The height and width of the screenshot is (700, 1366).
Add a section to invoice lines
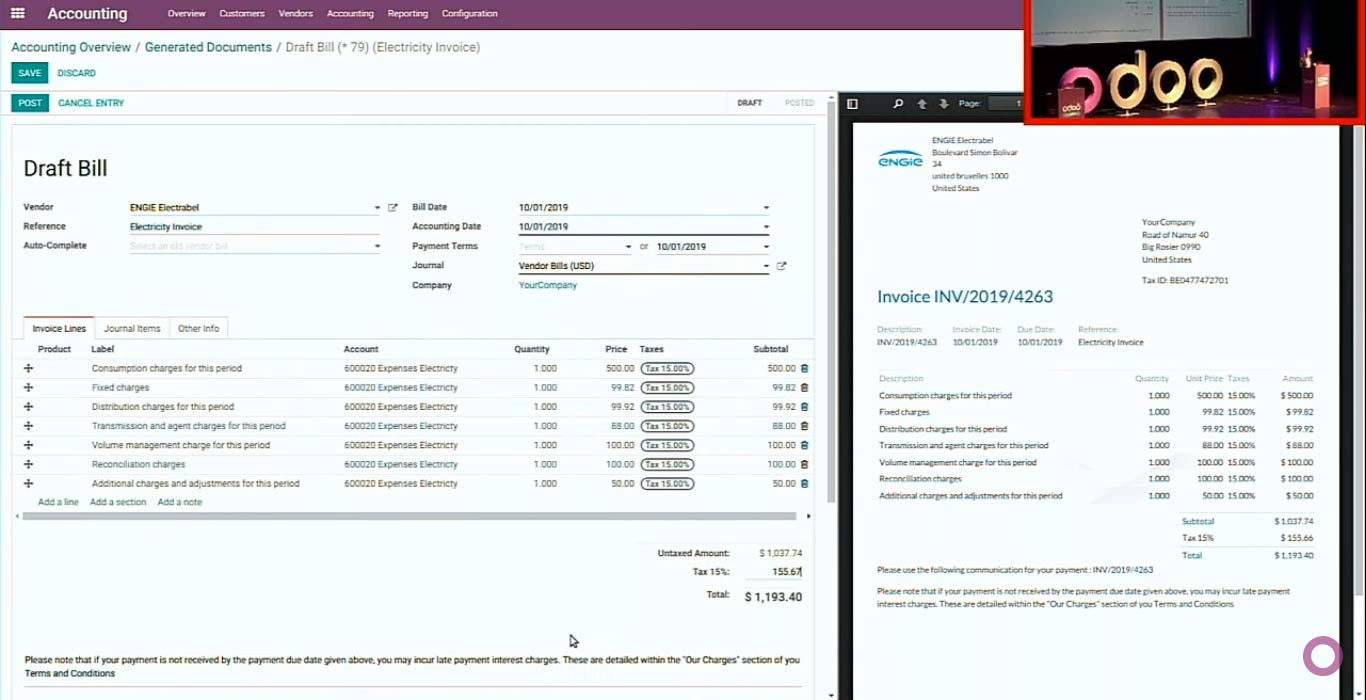point(118,502)
